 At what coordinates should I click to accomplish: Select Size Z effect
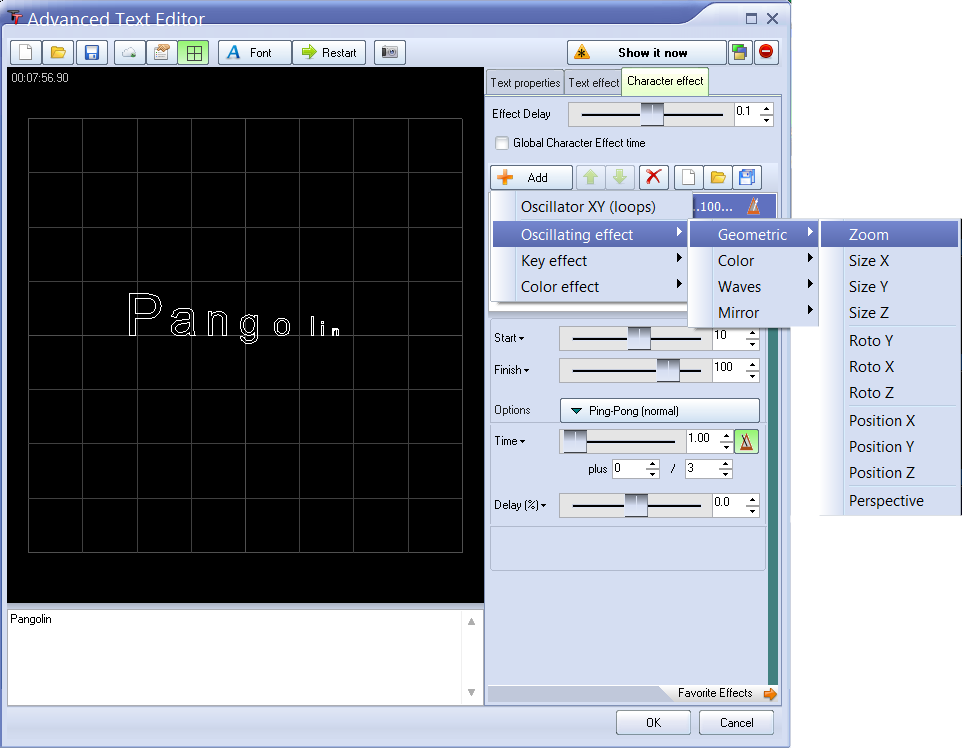(890, 313)
